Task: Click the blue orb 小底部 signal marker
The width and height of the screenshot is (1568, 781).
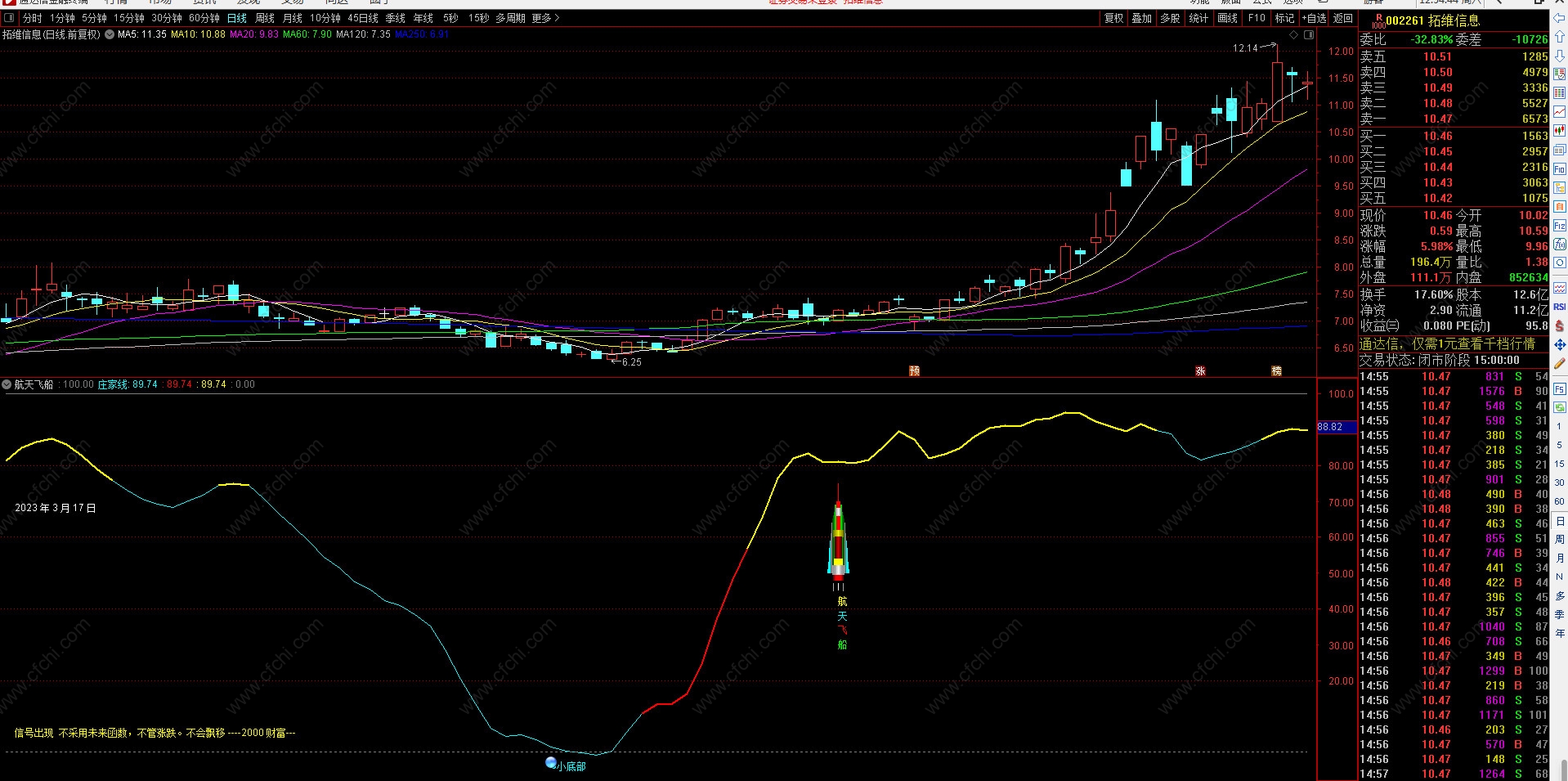Action: pos(551,763)
